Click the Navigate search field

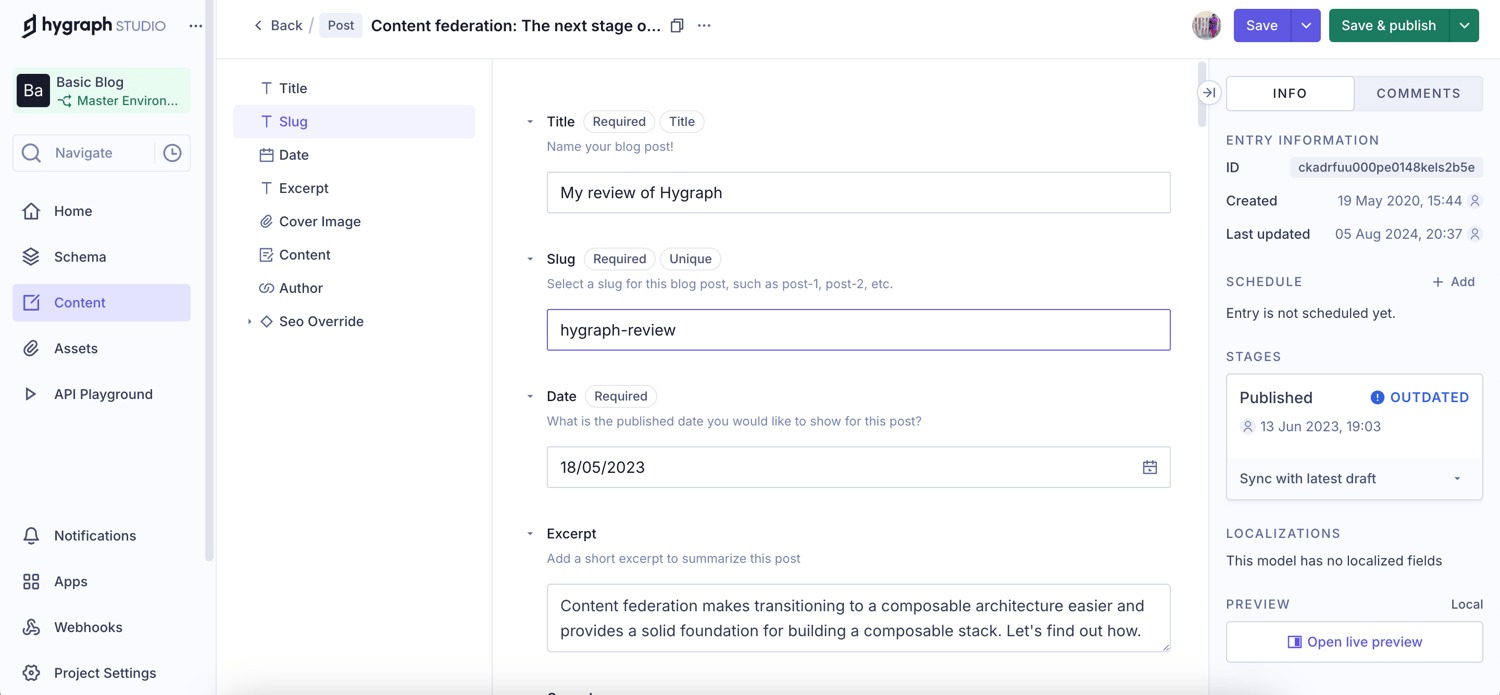point(84,153)
